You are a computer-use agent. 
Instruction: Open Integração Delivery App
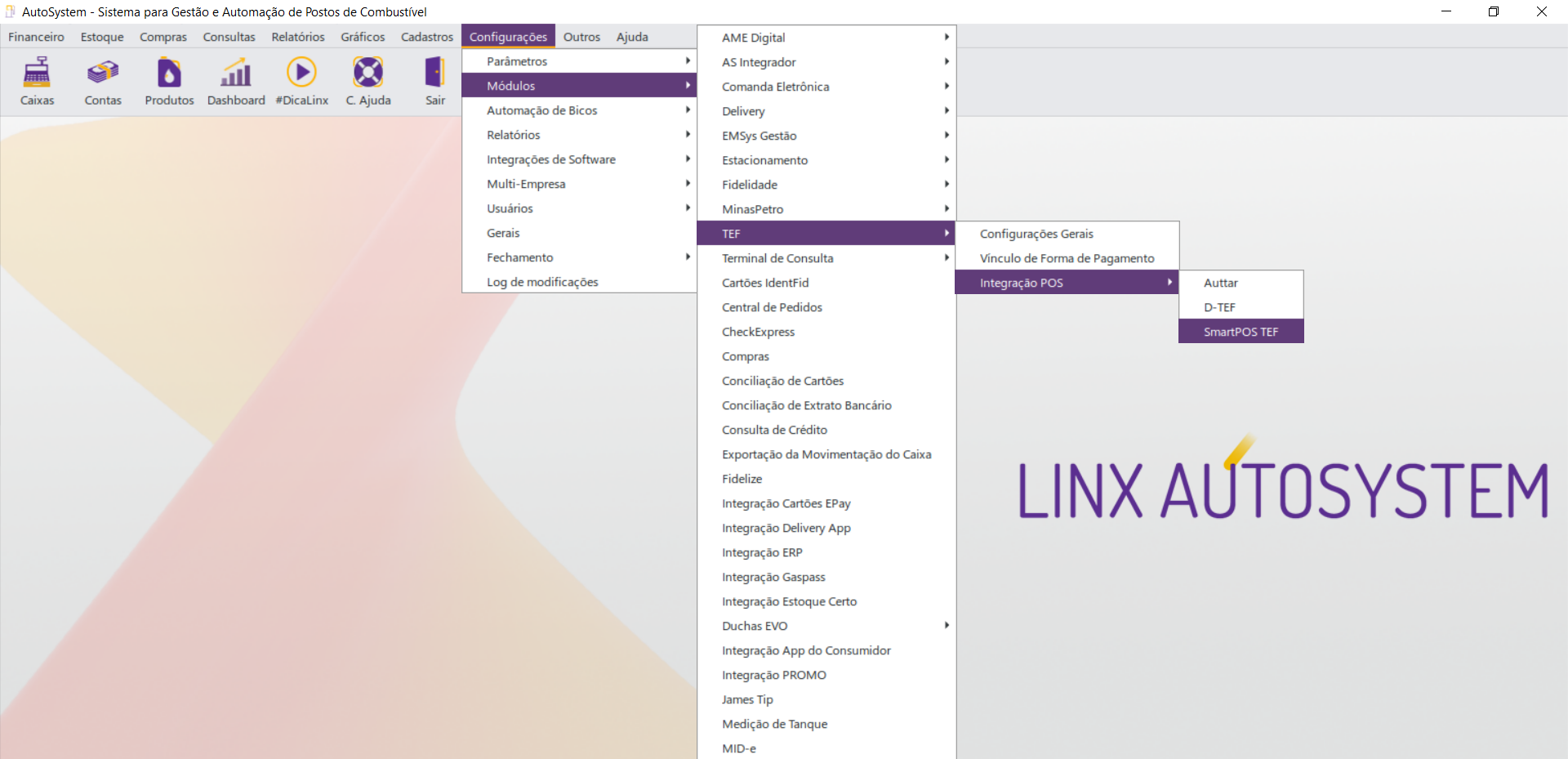[826, 528]
